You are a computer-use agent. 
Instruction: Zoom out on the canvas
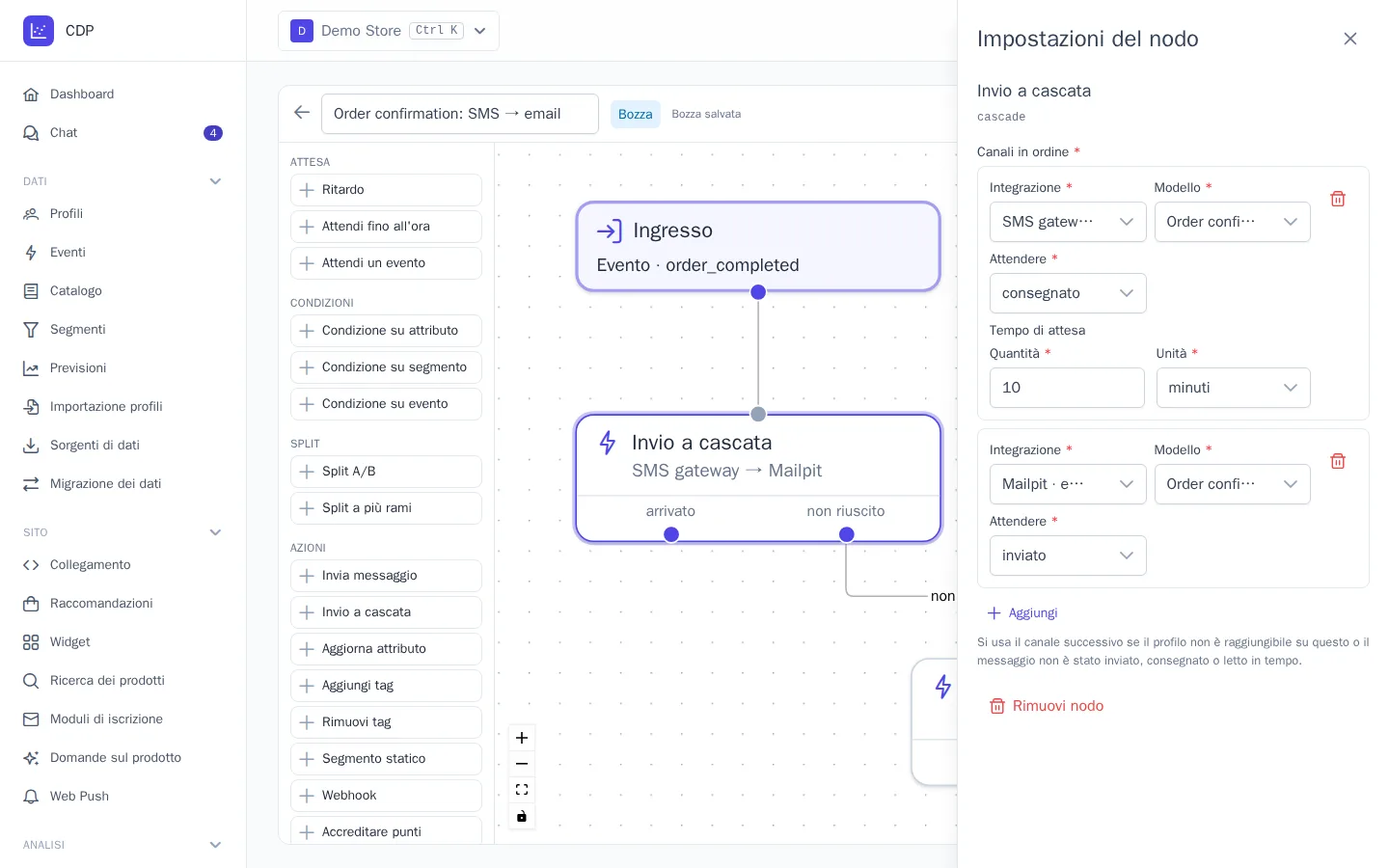pos(522,764)
